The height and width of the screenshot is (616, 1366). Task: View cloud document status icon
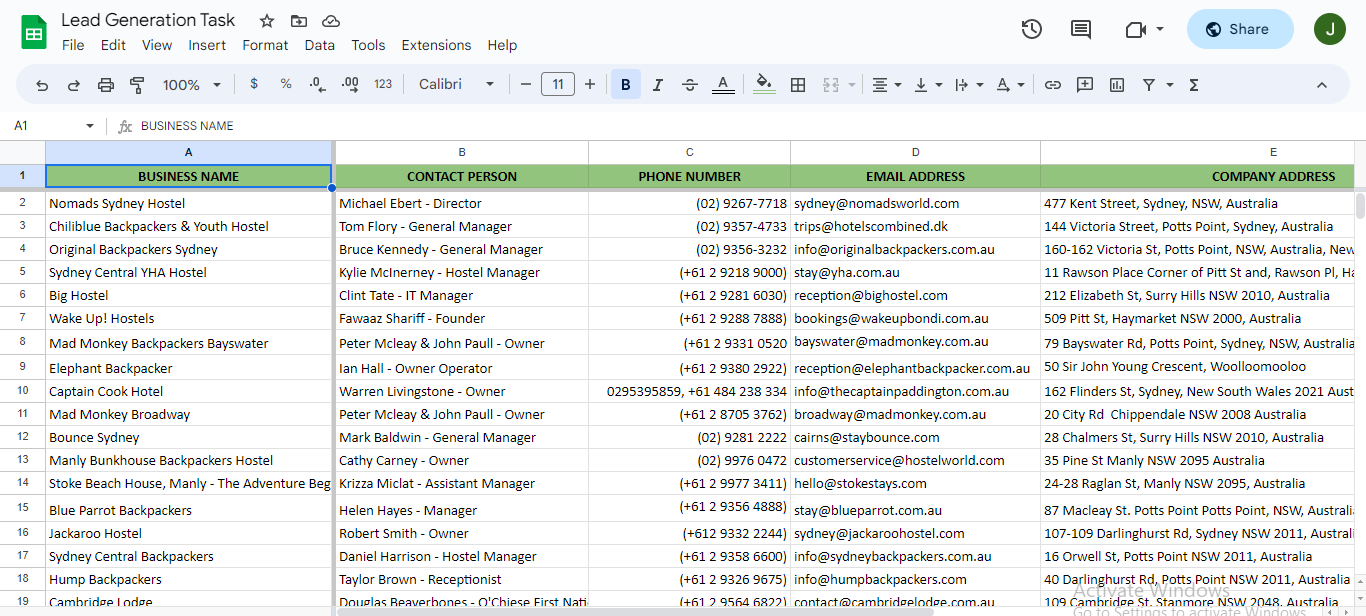tap(331, 21)
